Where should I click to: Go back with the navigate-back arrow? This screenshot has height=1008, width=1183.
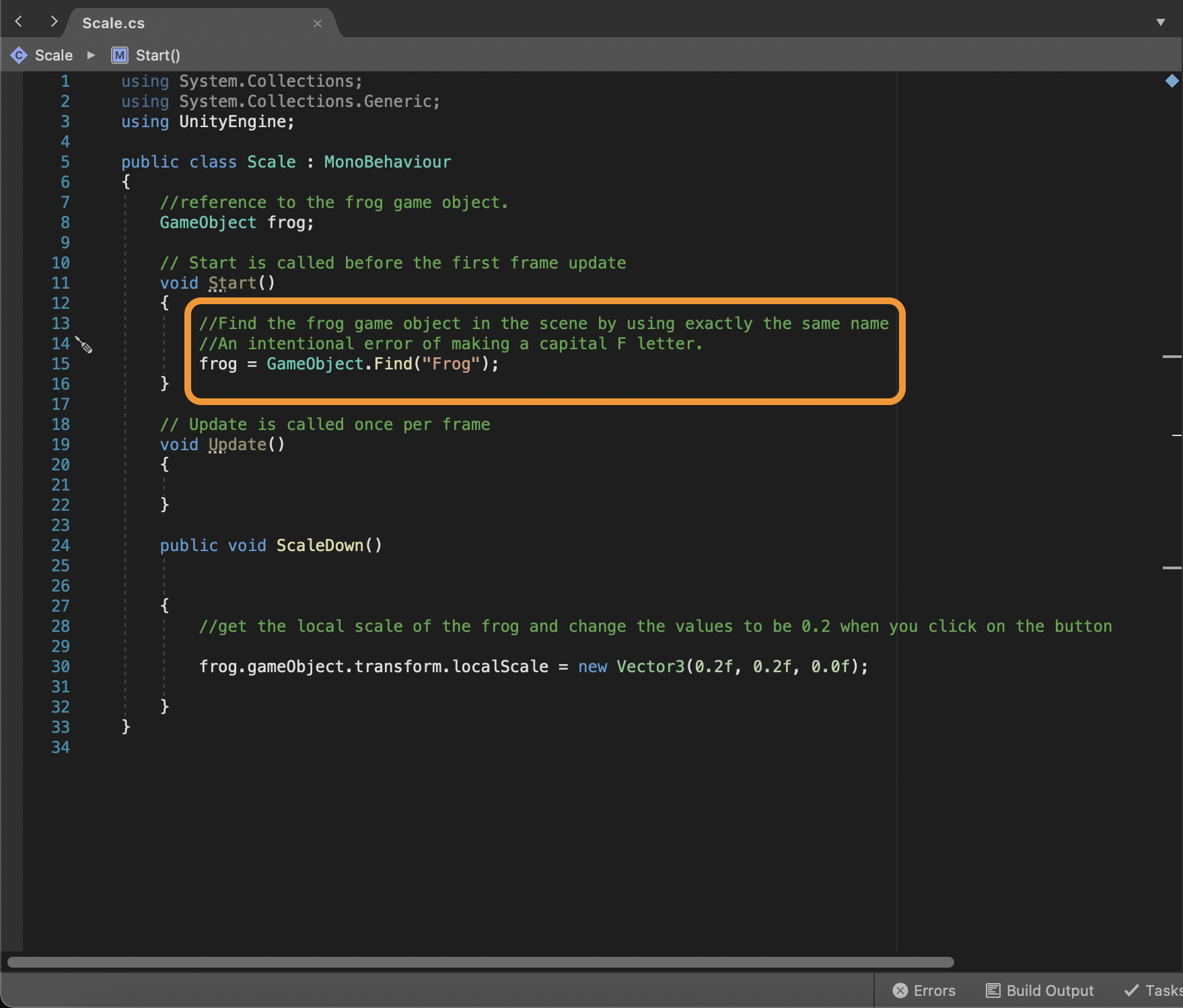click(19, 22)
